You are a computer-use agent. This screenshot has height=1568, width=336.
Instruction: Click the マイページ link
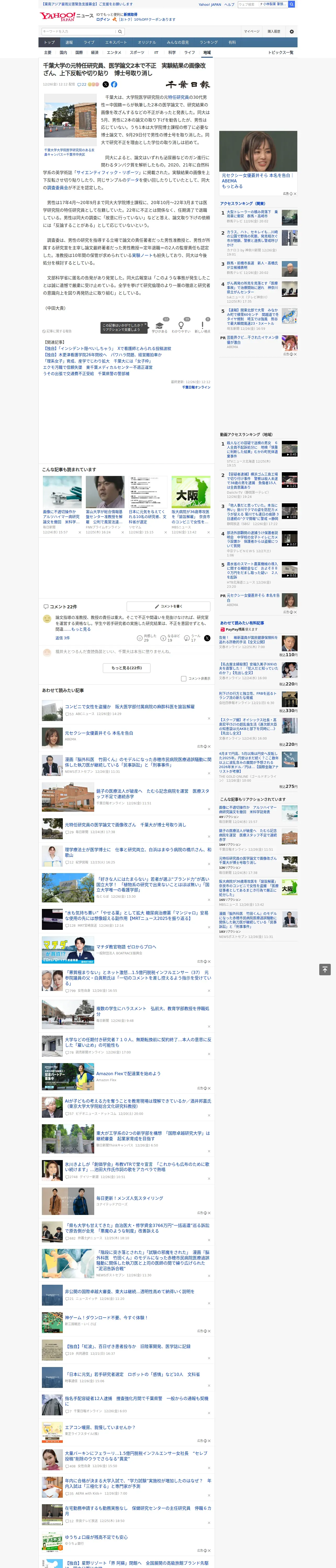[251, 32]
